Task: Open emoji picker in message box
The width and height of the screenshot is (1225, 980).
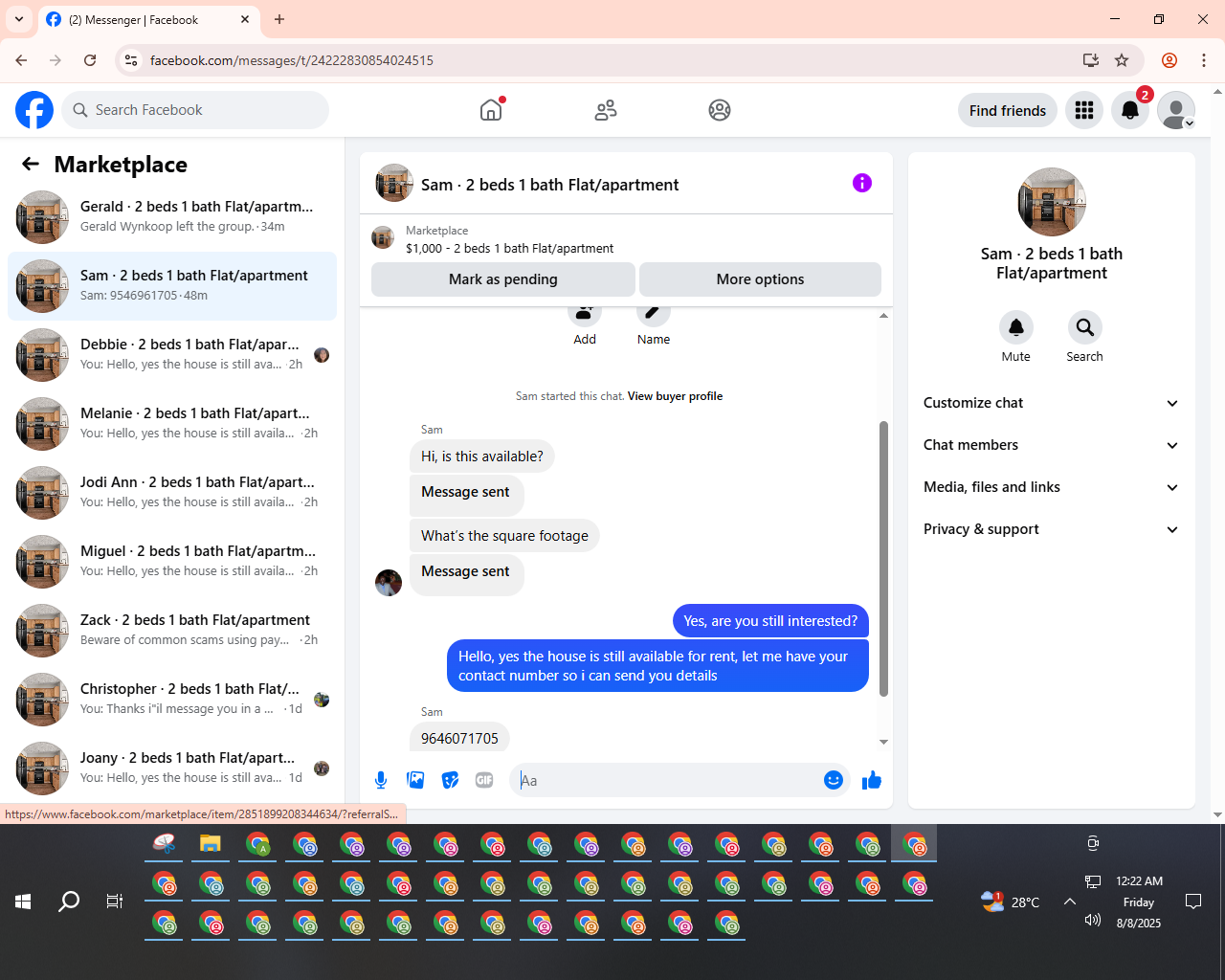Action: tap(834, 780)
